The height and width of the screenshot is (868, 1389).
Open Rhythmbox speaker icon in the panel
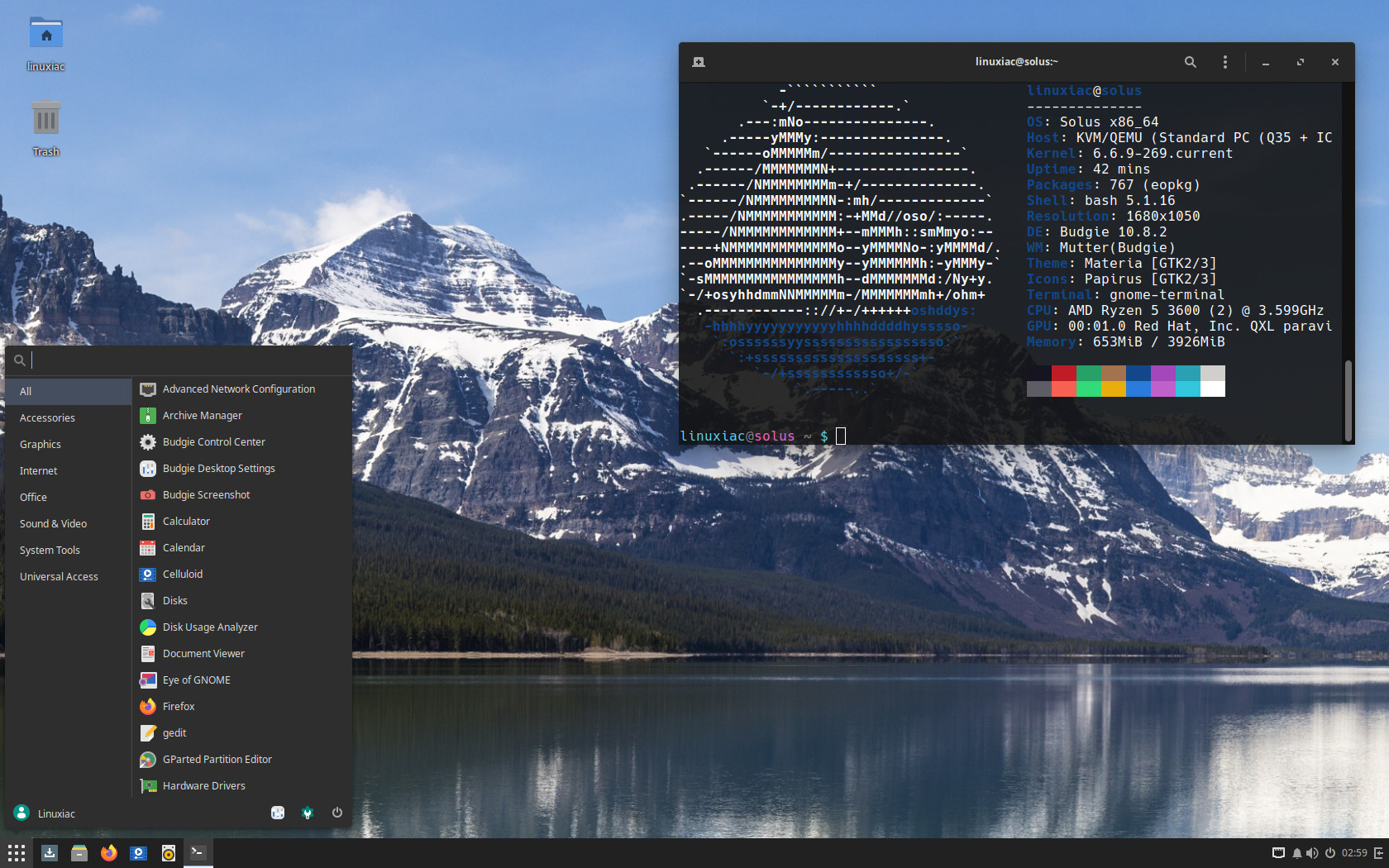pos(169,853)
